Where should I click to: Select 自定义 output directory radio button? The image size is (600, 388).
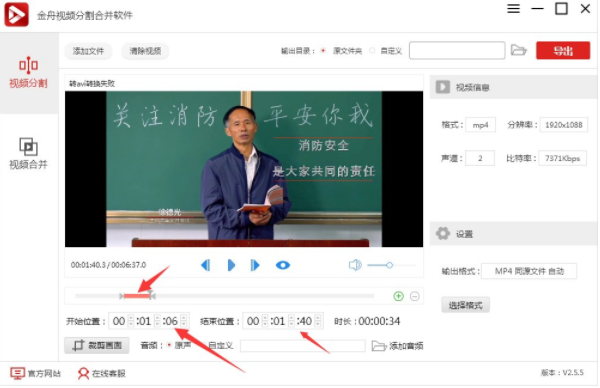pyautogui.click(x=372, y=51)
